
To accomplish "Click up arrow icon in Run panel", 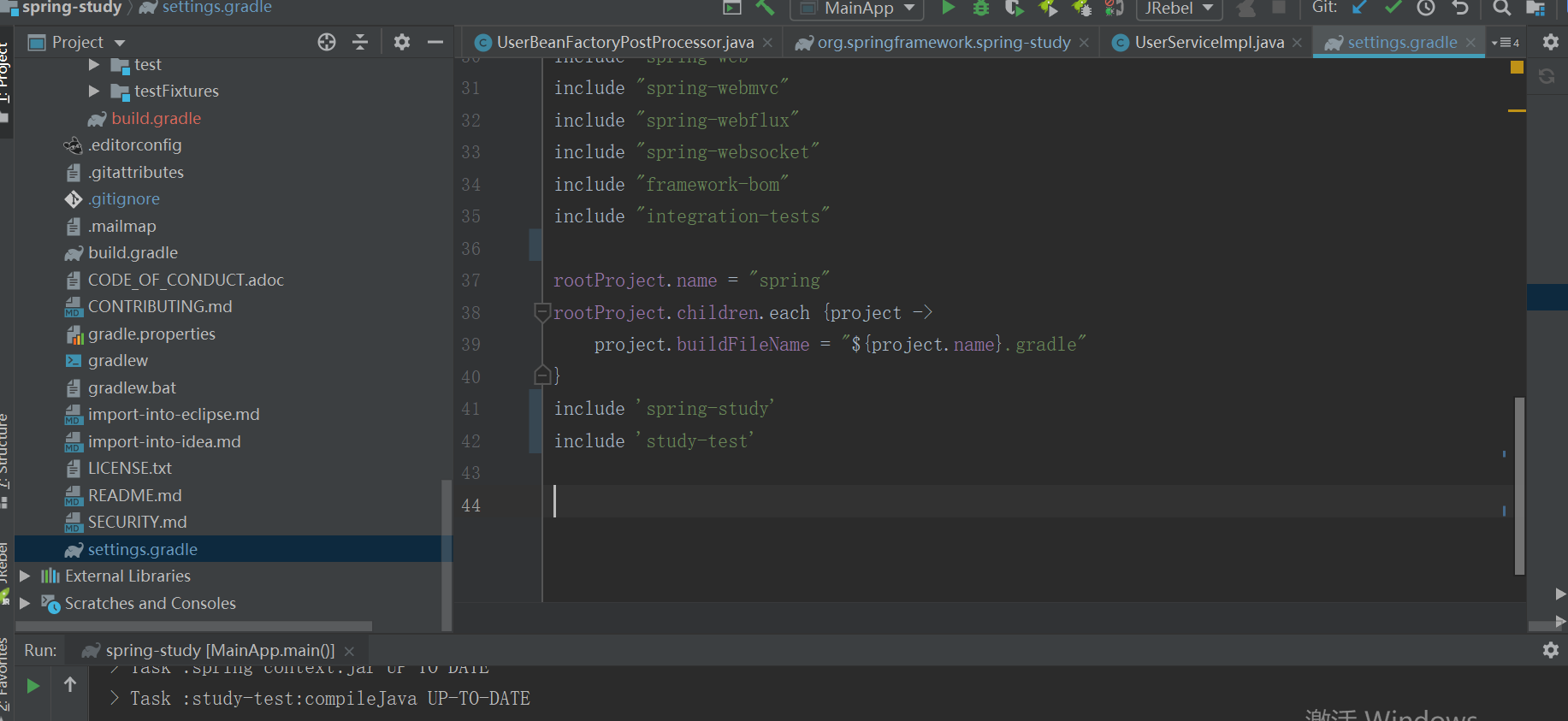I will 70,684.
